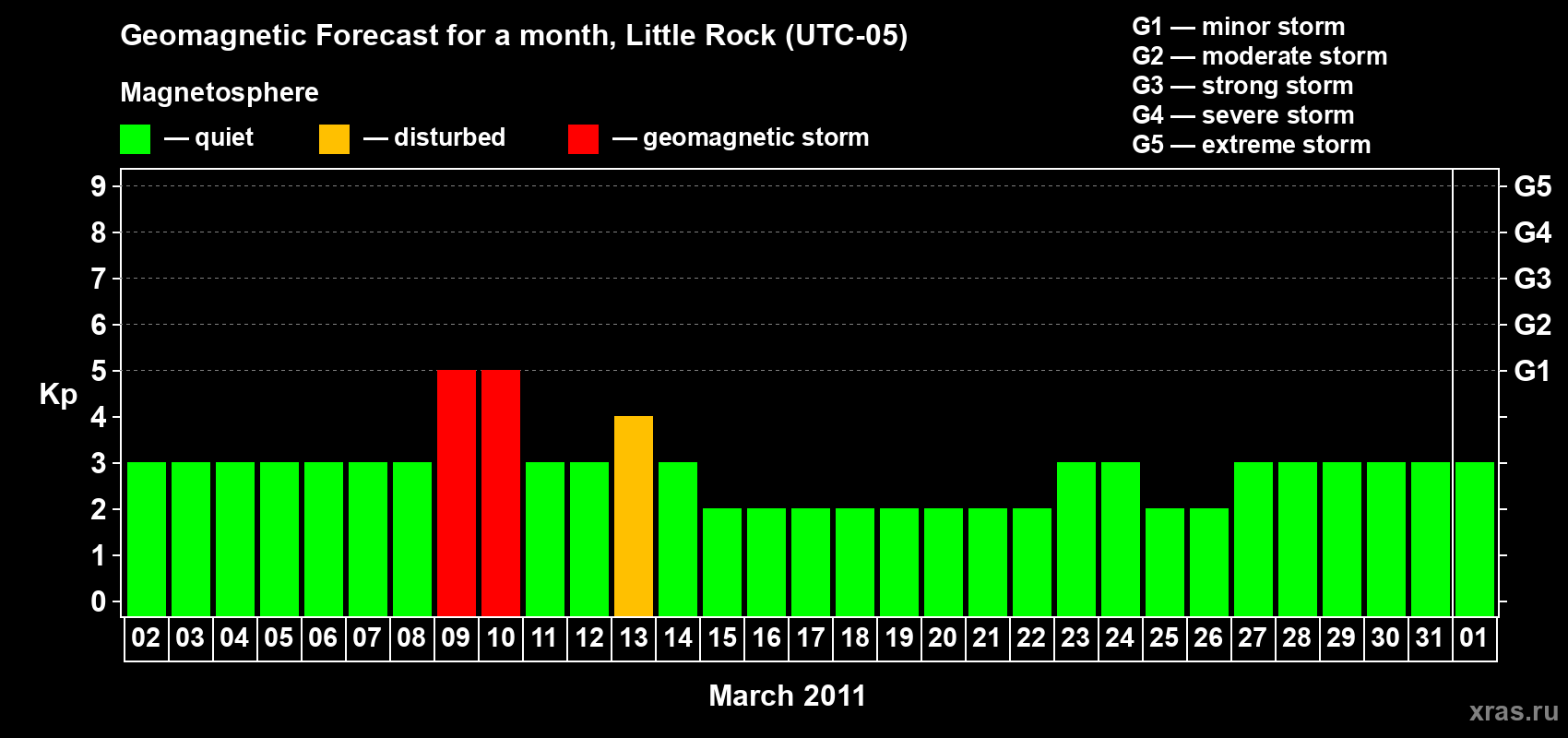
Task: Click the green quiet legend swatch
Action: [x=135, y=139]
